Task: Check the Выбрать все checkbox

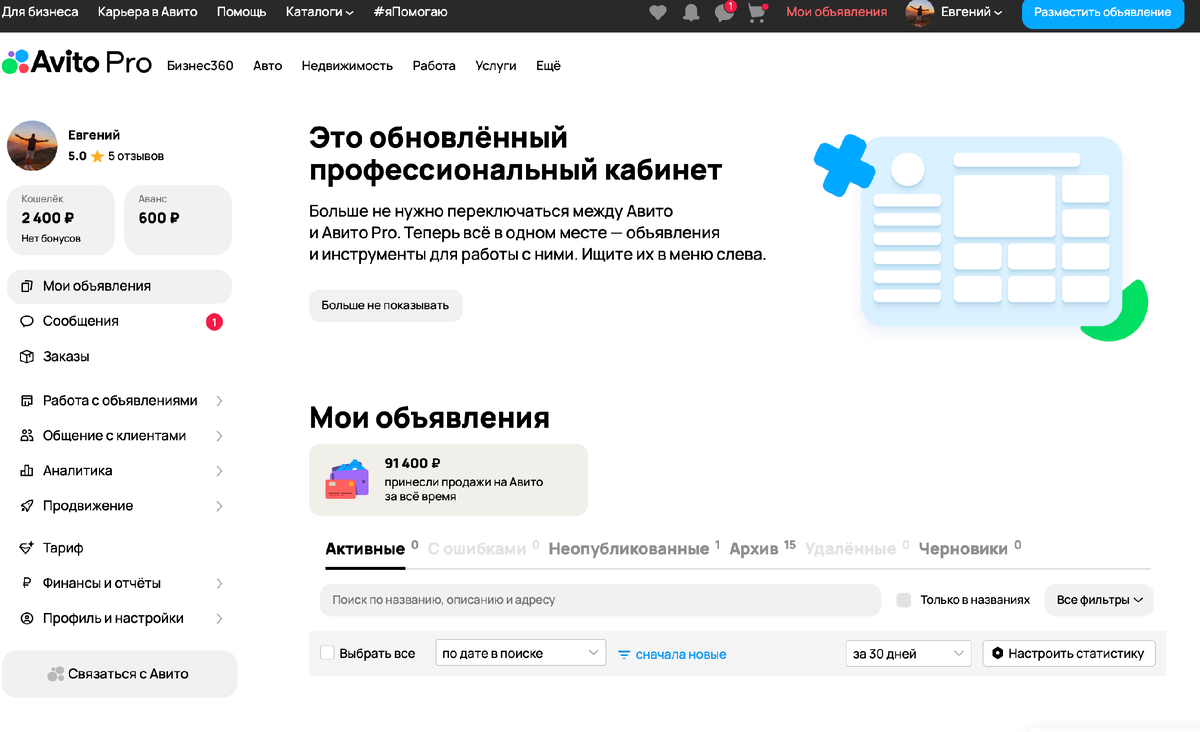Action: click(x=327, y=651)
